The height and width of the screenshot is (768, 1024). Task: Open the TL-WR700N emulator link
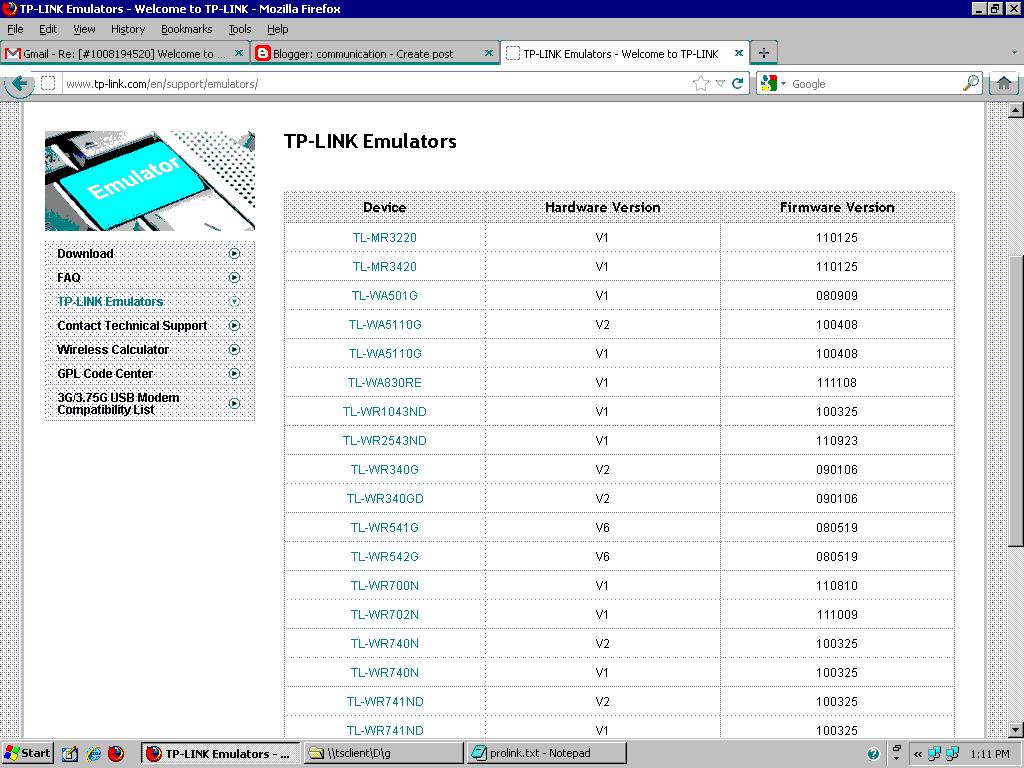click(385, 586)
